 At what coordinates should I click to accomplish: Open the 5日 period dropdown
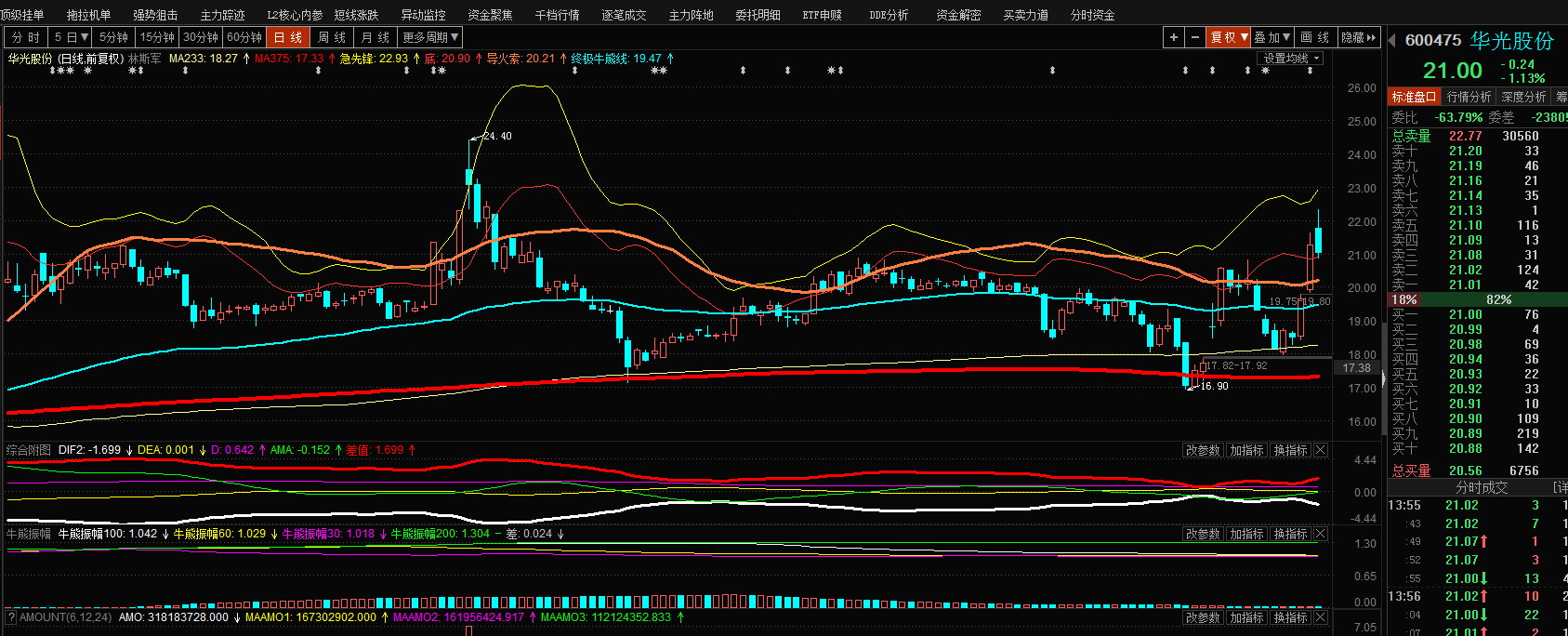[71, 37]
